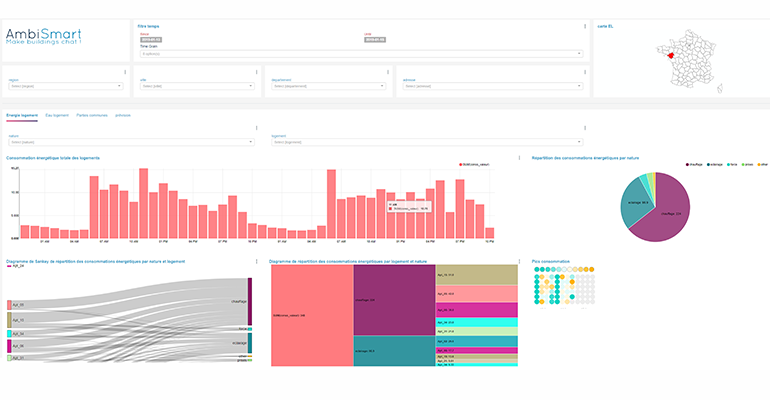Open the Filtre temps panel options menu
This screenshot has height=400, width=770.
coord(585,26)
